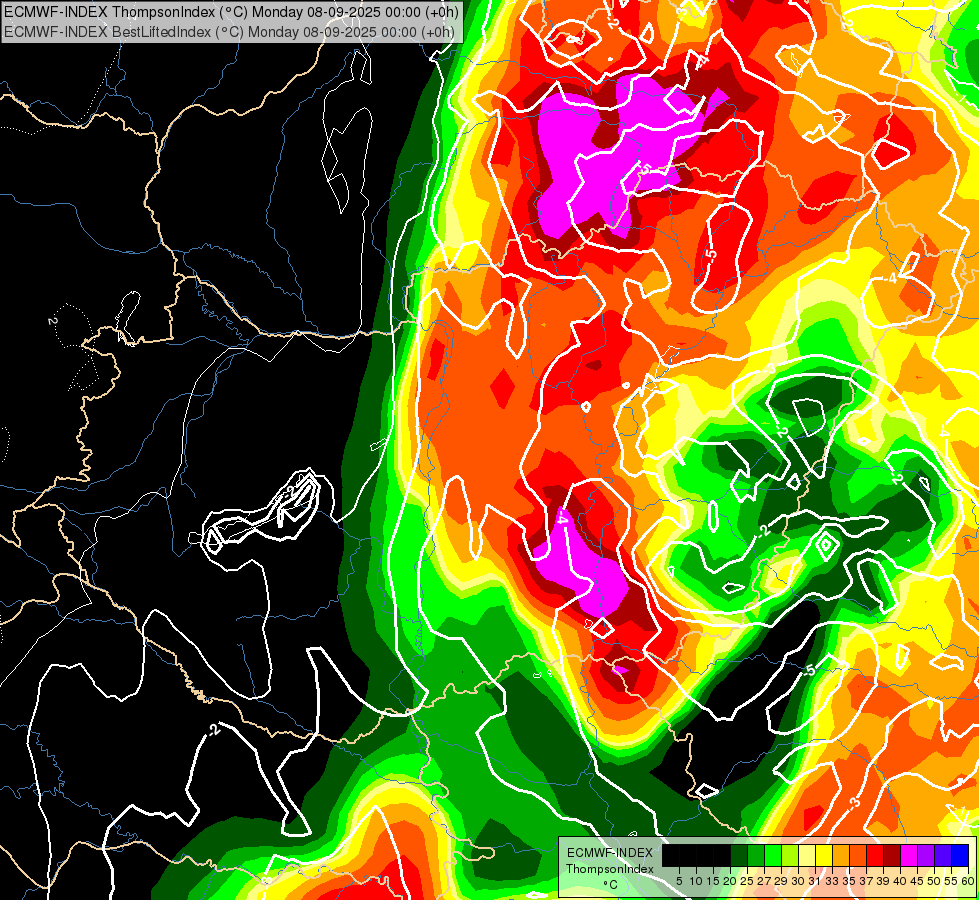This screenshot has height=900, width=979.
Task: Click the legend scale value 10
Action: [x=696, y=881]
